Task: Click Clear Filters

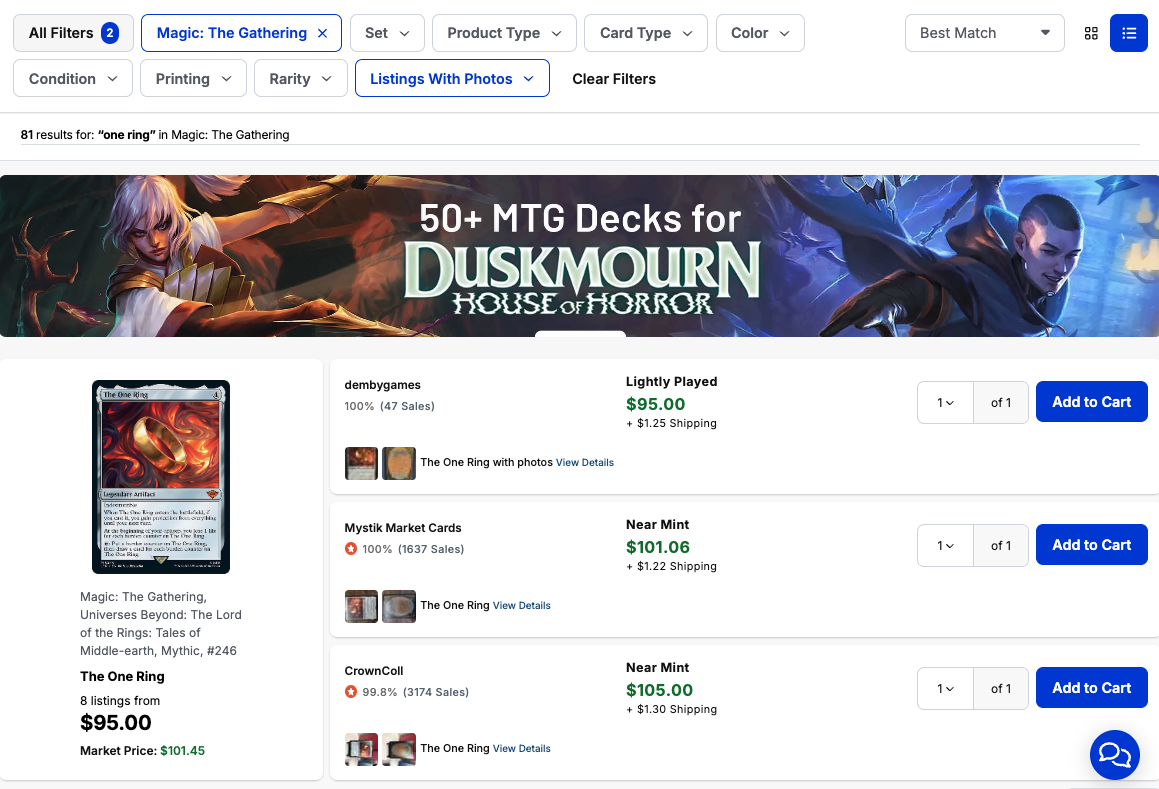Action: 614,79
